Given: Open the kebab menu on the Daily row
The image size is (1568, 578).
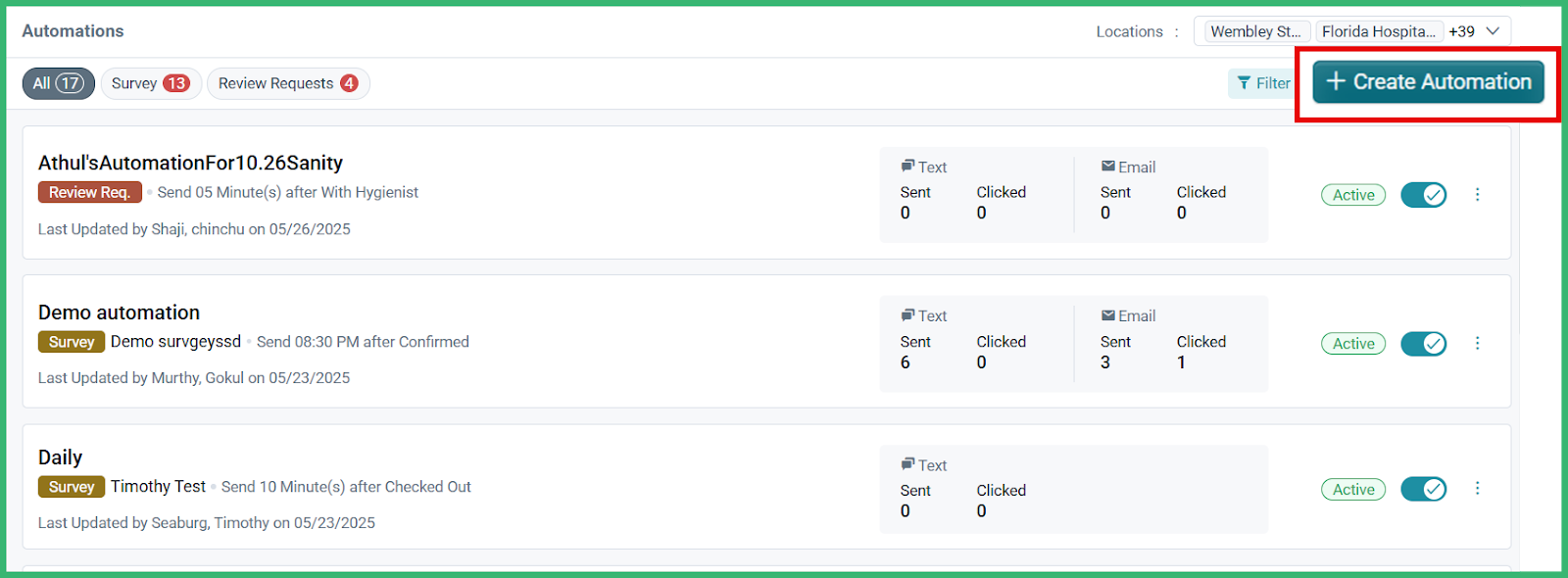Looking at the screenshot, I should (1478, 489).
